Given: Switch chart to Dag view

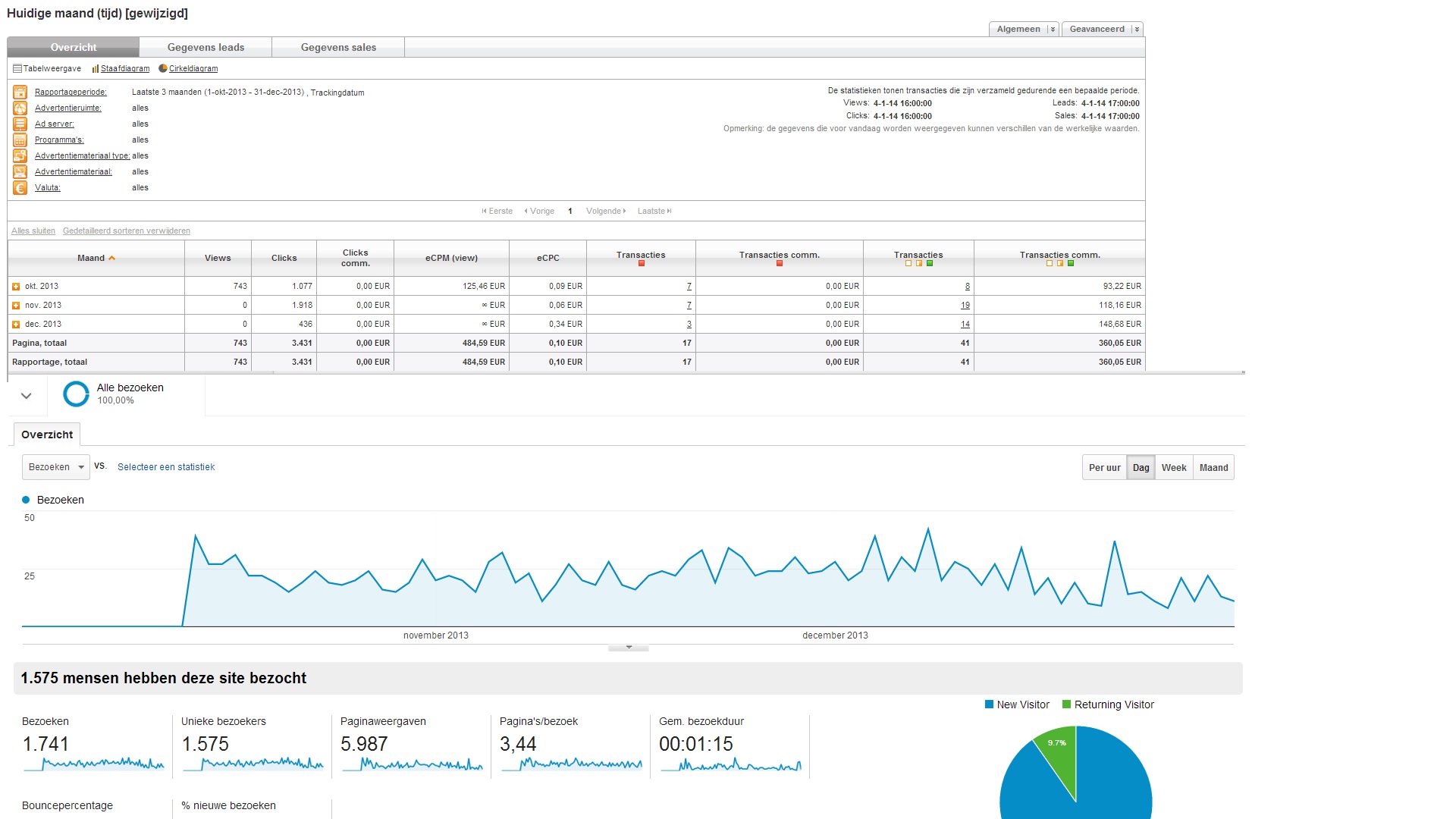Looking at the screenshot, I should pyautogui.click(x=1141, y=468).
